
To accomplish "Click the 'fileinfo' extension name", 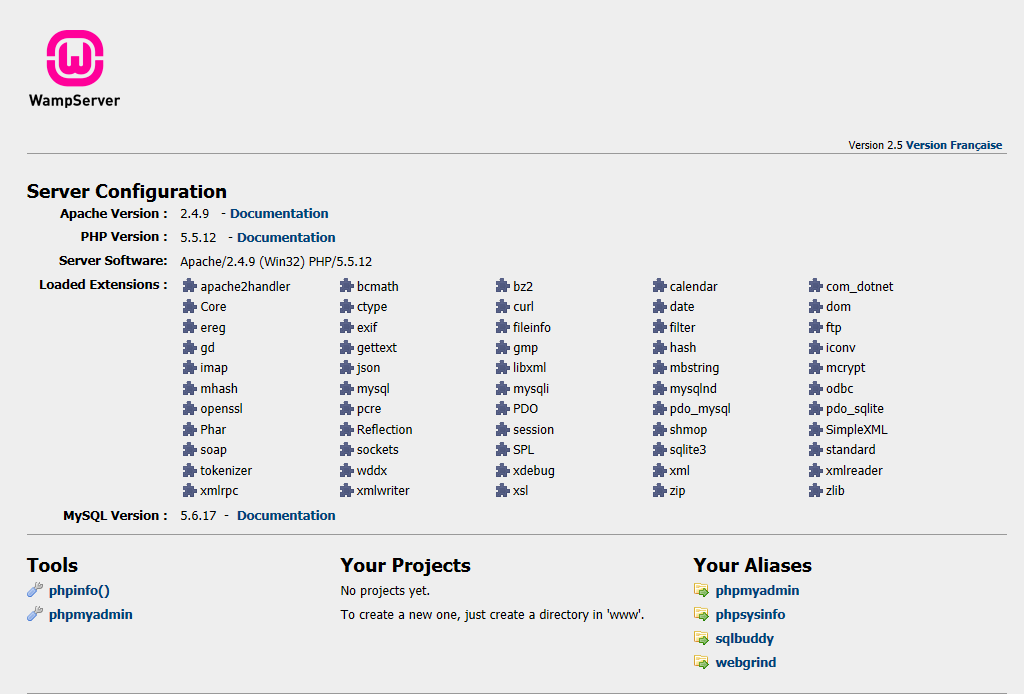I will (532, 327).
